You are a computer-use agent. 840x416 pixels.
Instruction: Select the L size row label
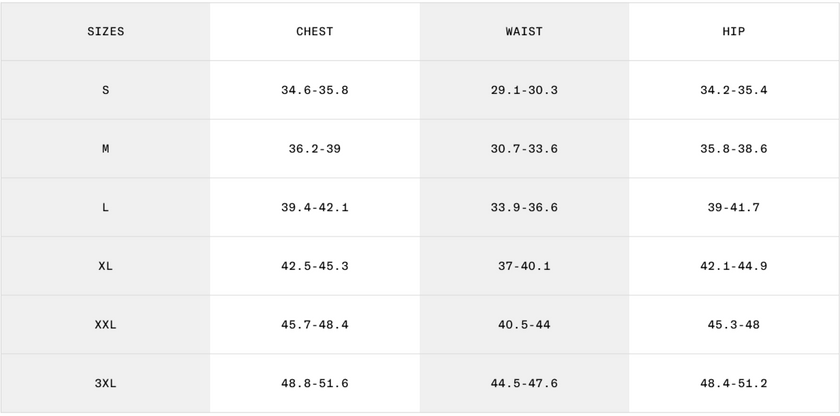pyautogui.click(x=106, y=208)
